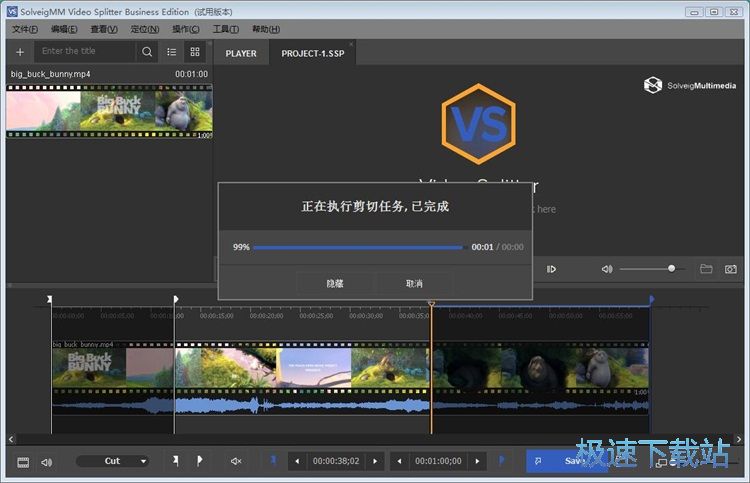This screenshot has width=750, height=483.
Task: Click the second white marker on timeline ruler
Action: coord(176,299)
